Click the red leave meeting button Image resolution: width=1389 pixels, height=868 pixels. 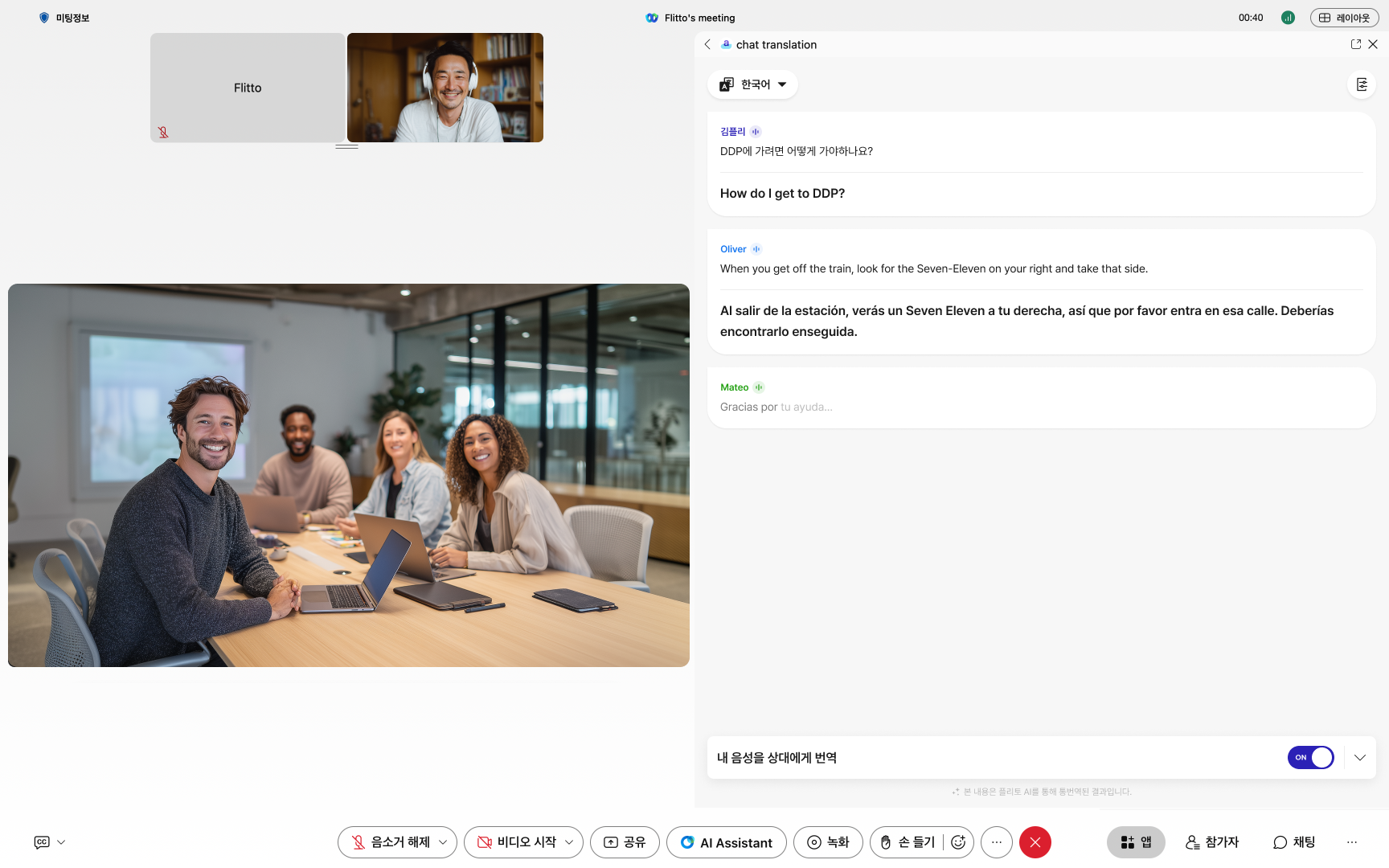click(x=1035, y=842)
